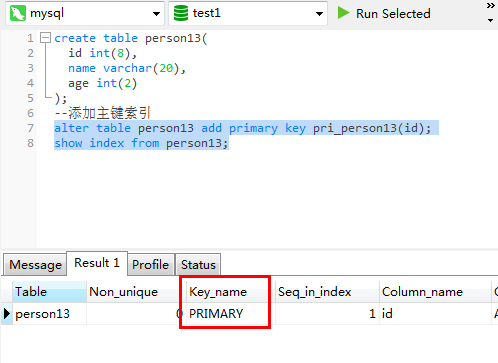Screen dimensions: 498x363
Task: Click the Column_name column header
Action: [435, 292]
